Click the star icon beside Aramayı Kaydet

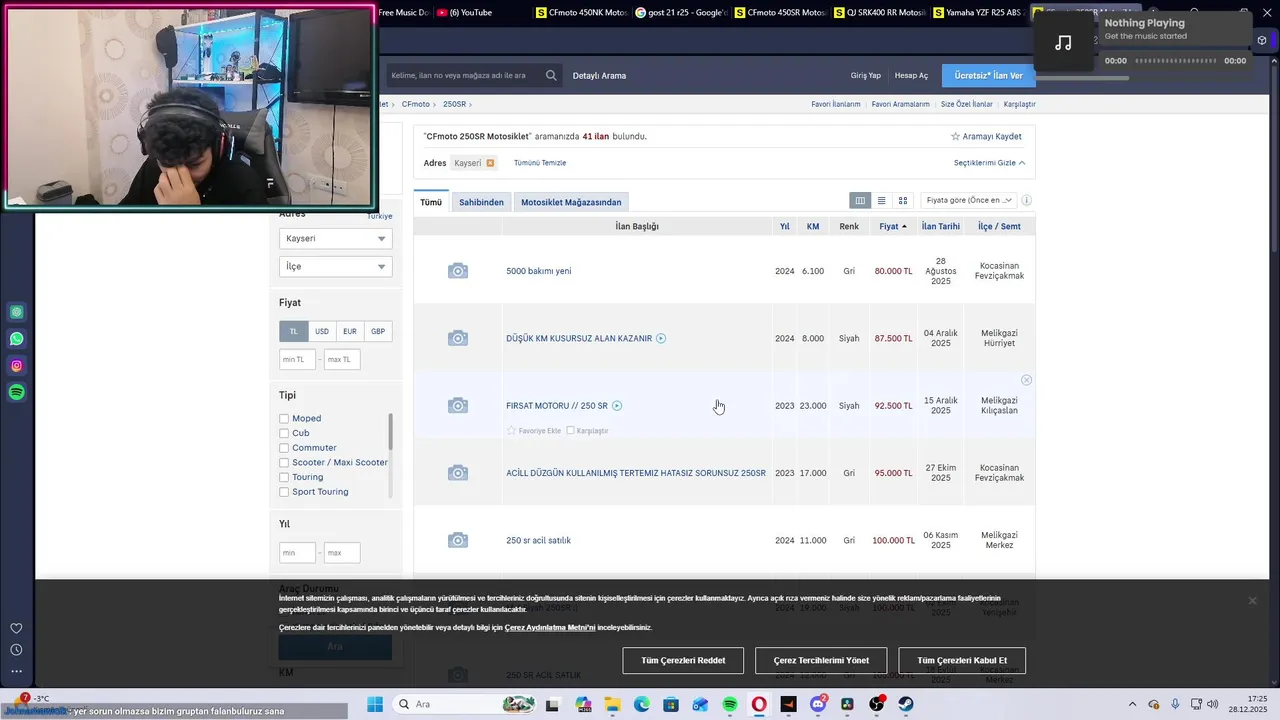pyautogui.click(x=955, y=136)
